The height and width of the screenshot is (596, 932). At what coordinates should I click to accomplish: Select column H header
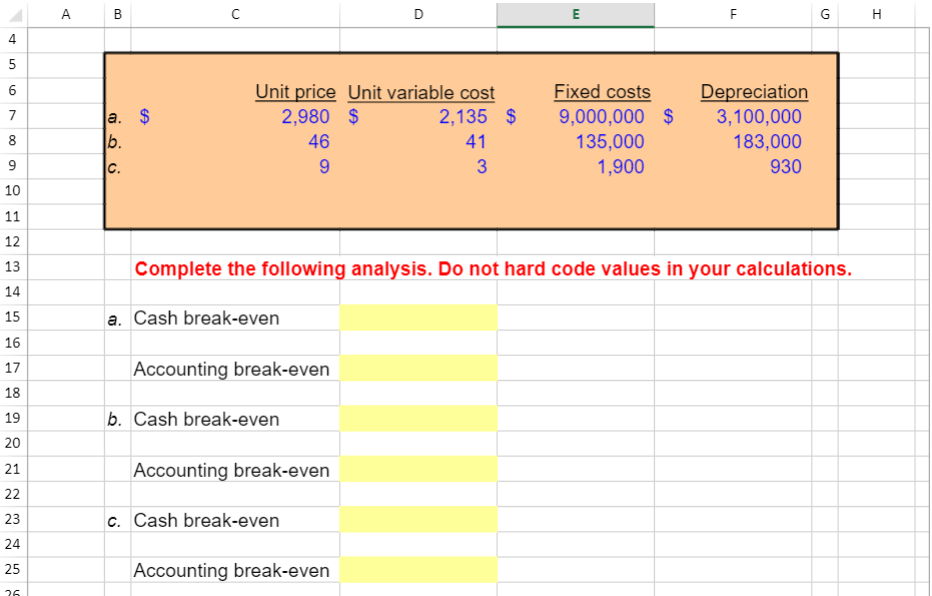click(877, 15)
